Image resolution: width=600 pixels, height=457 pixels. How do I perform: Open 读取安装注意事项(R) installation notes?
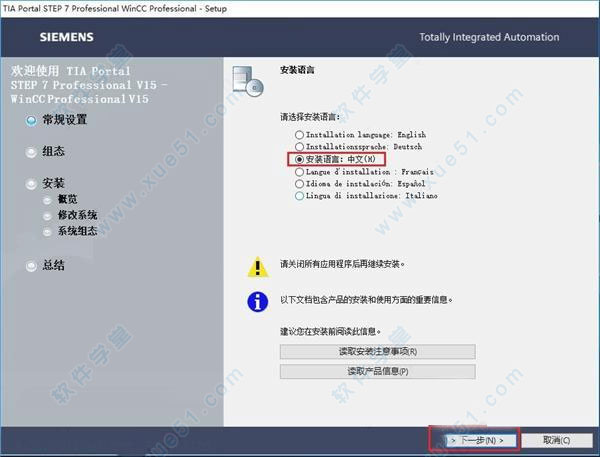378,351
